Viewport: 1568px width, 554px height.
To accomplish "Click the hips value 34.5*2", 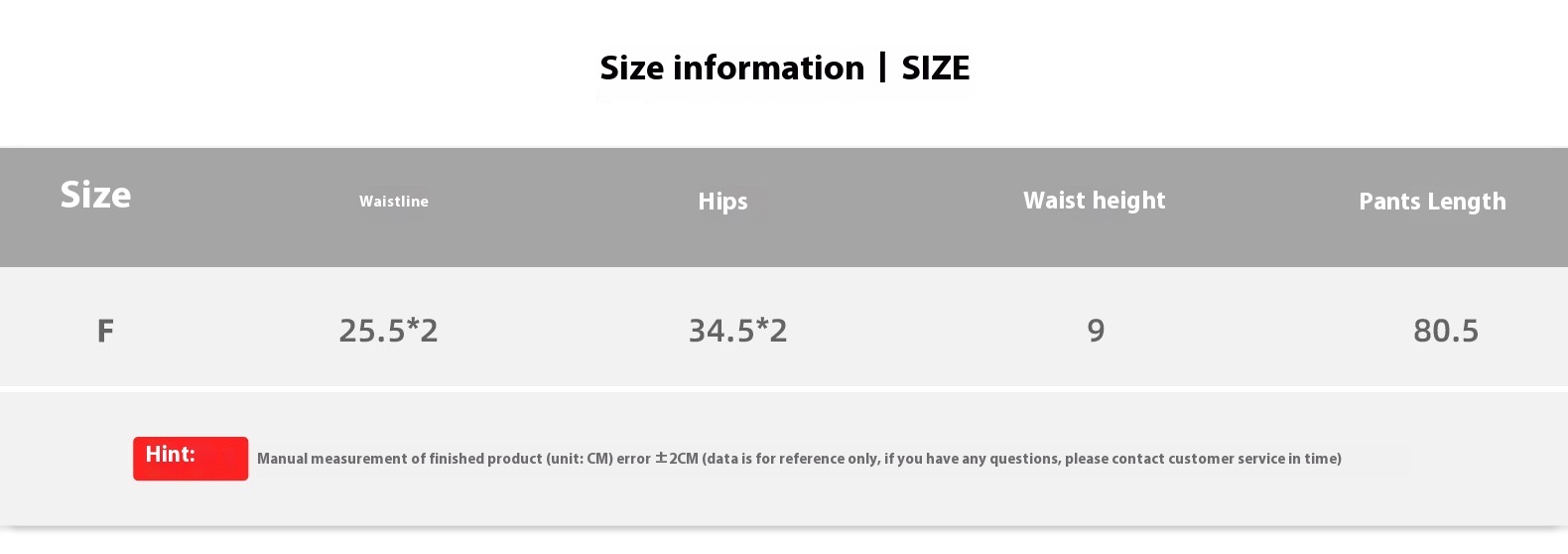I will [x=737, y=331].
